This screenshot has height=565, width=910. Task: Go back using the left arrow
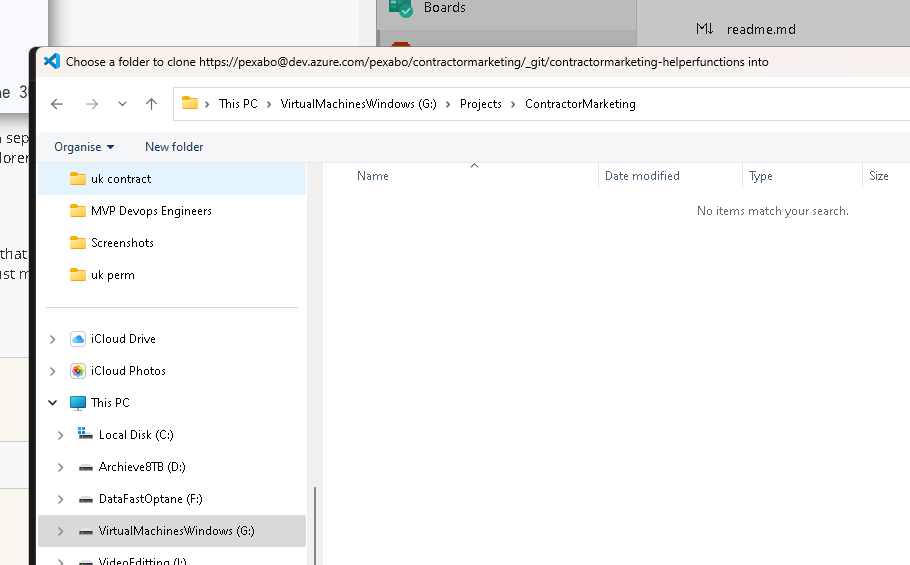tap(57, 104)
